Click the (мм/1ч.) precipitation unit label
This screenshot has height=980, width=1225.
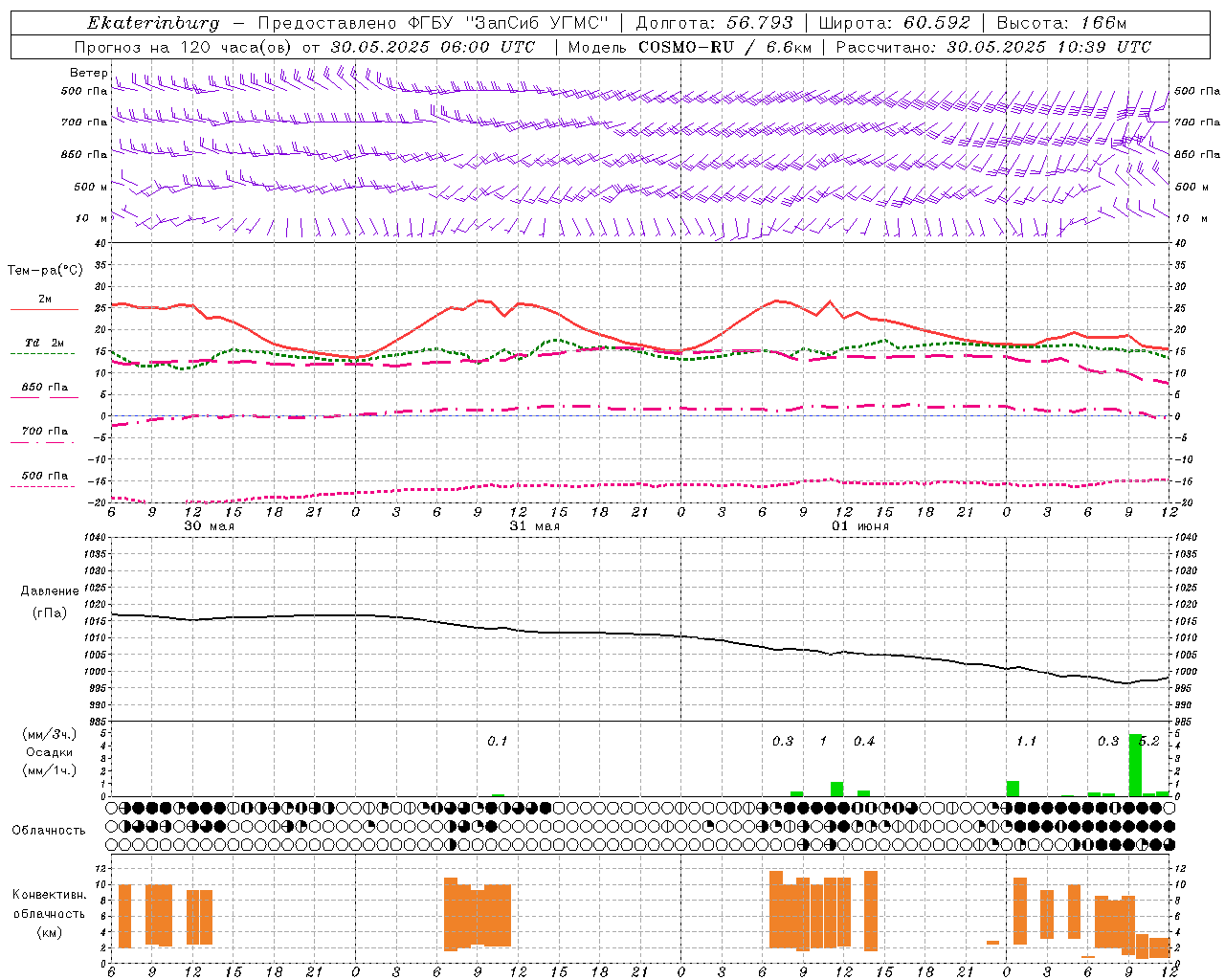coord(50,769)
